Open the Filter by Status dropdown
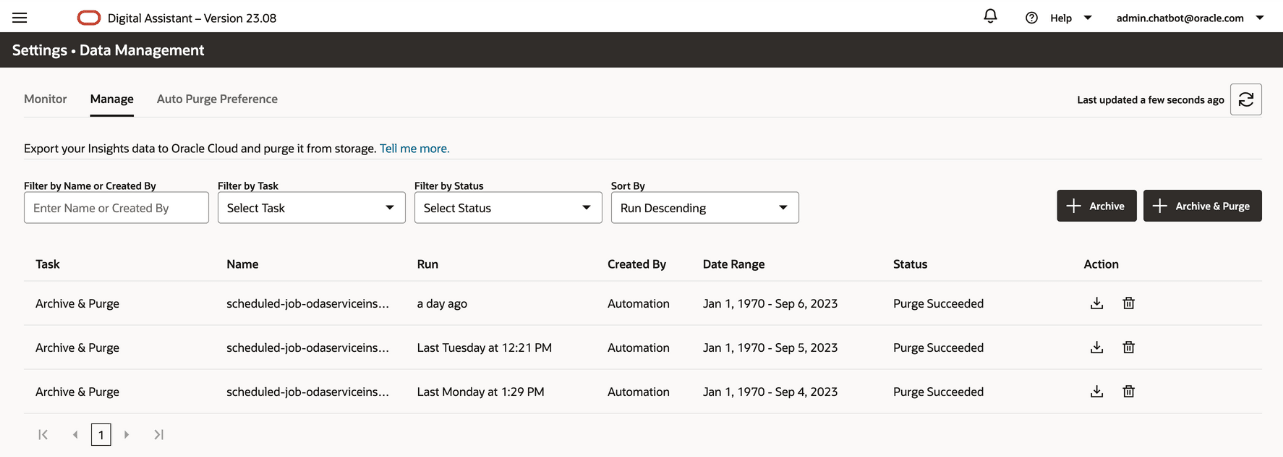This screenshot has width=1283, height=457. click(507, 208)
